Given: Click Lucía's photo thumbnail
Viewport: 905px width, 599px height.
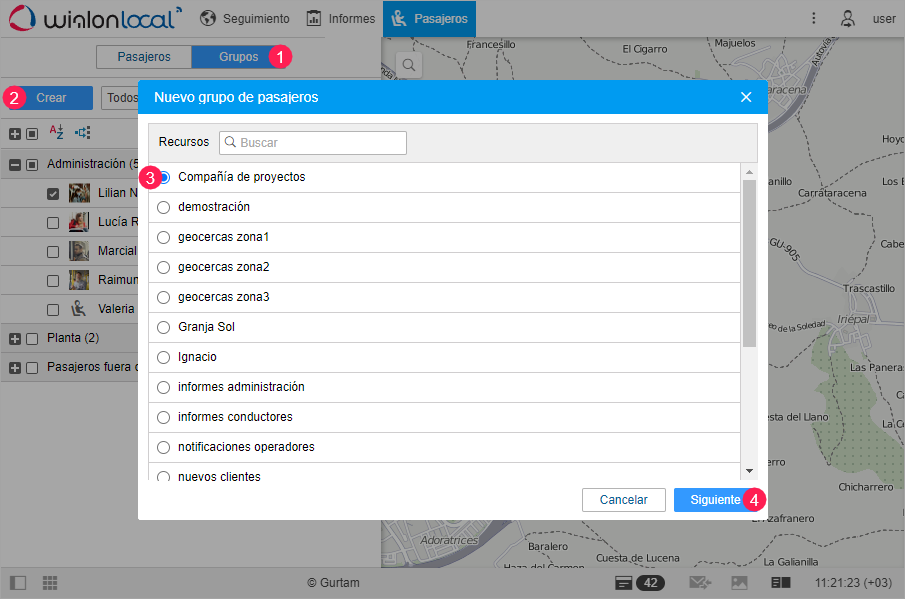Looking at the screenshot, I should 79,222.
